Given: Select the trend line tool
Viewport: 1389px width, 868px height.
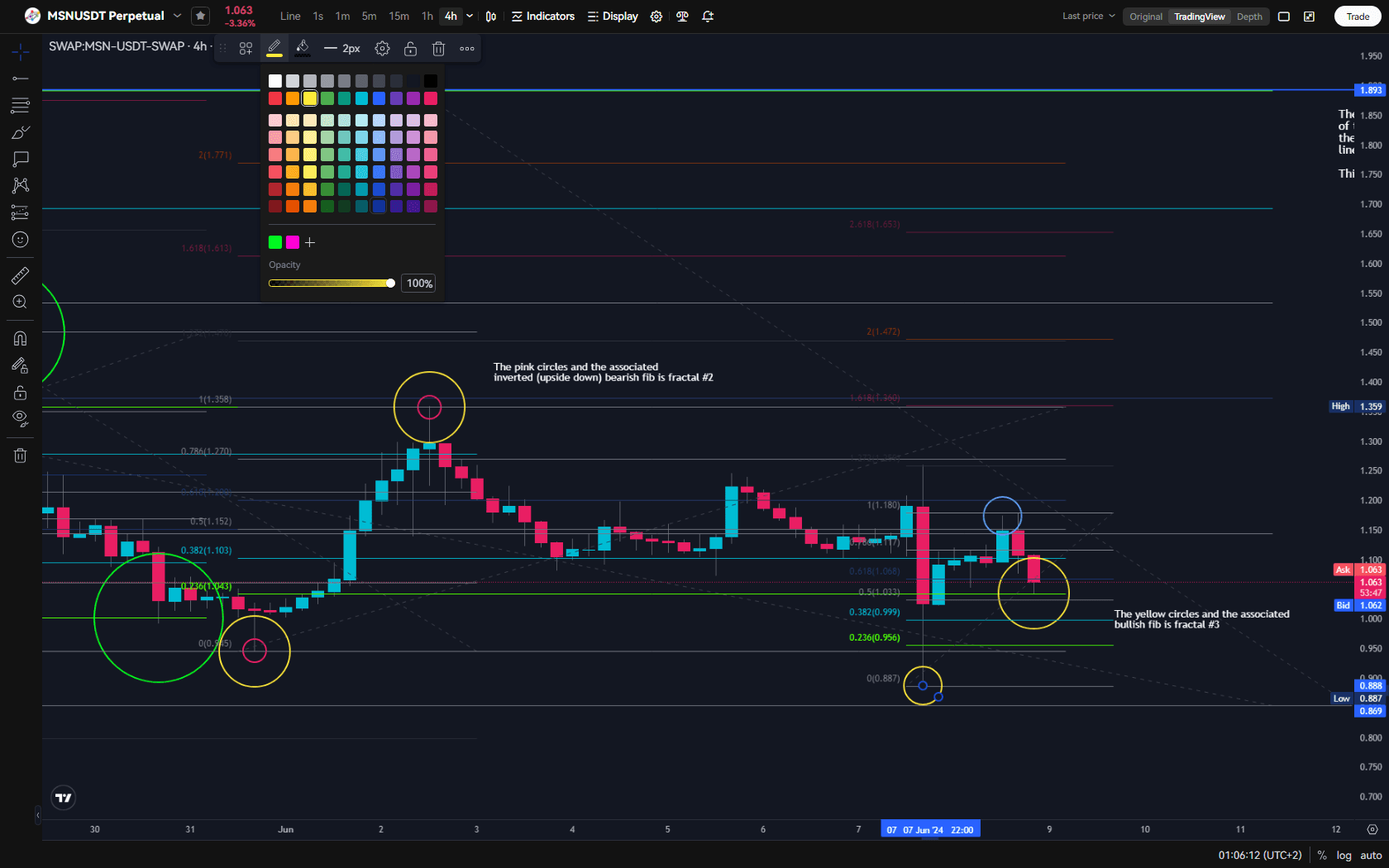Looking at the screenshot, I should tap(21, 79).
